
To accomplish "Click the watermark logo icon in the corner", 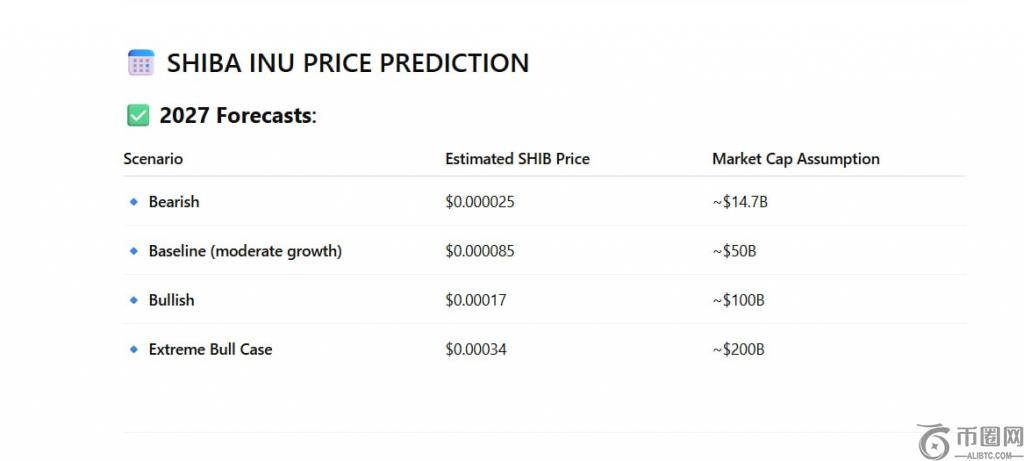I will pyautogui.click(x=934, y=440).
